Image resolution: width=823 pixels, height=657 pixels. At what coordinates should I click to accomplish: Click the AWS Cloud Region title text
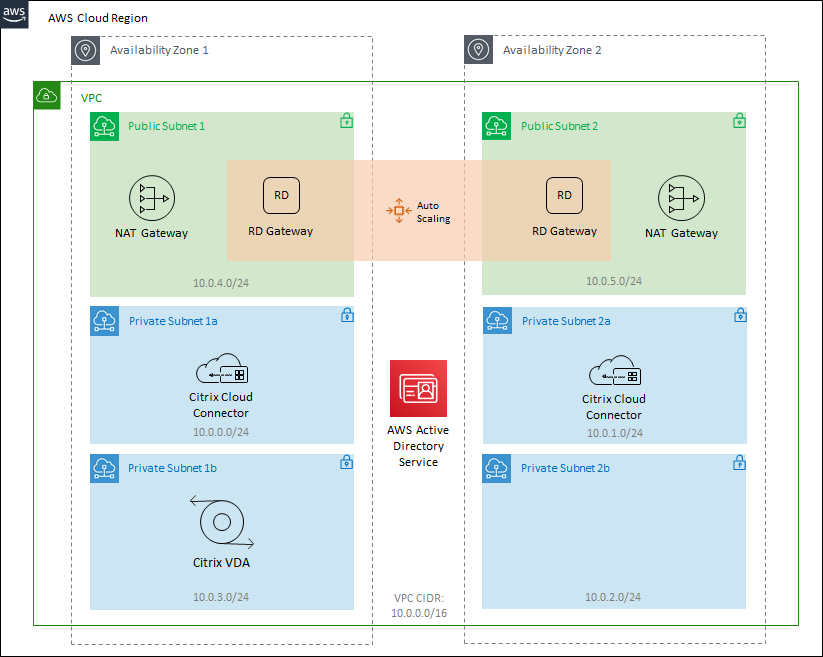[x=98, y=19]
